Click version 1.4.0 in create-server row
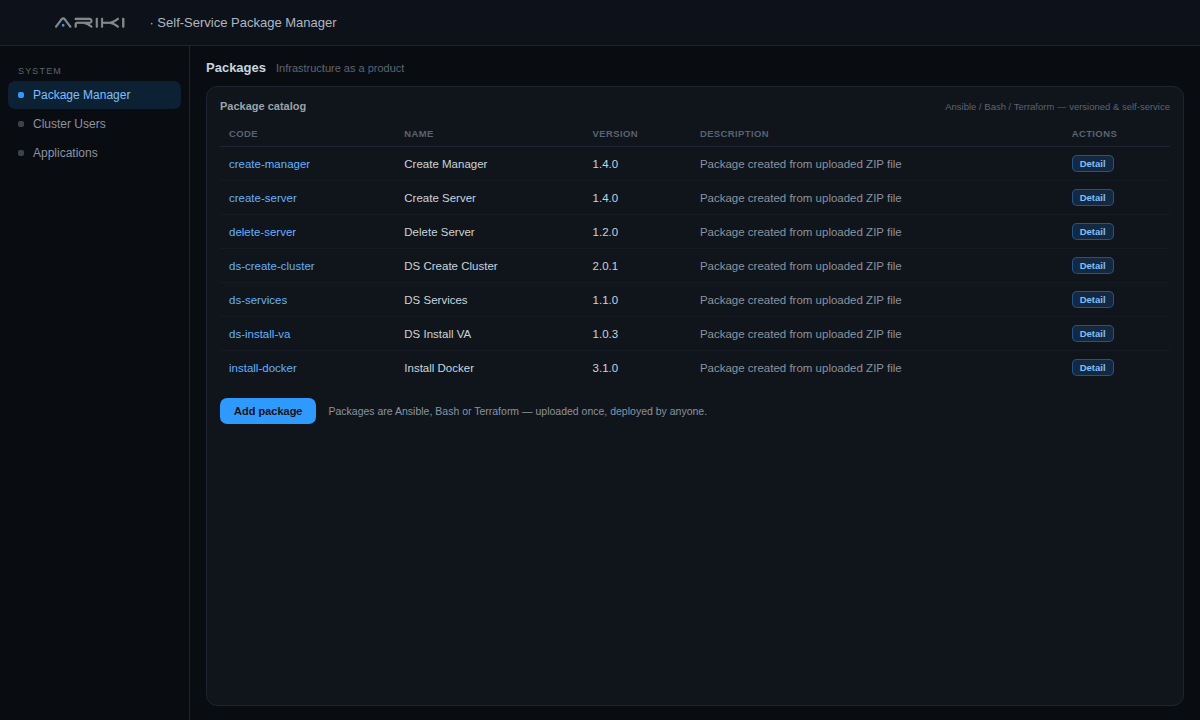Image resolution: width=1200 pixels, height=720 pixels. pyautogui.click(x=605, y=198)
